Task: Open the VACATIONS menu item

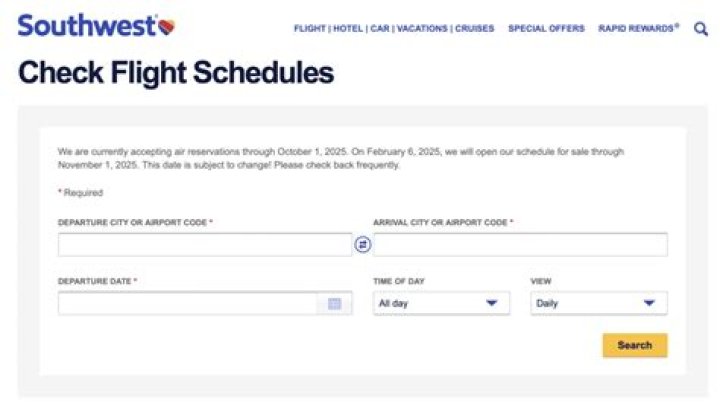Action: [421, 29]
